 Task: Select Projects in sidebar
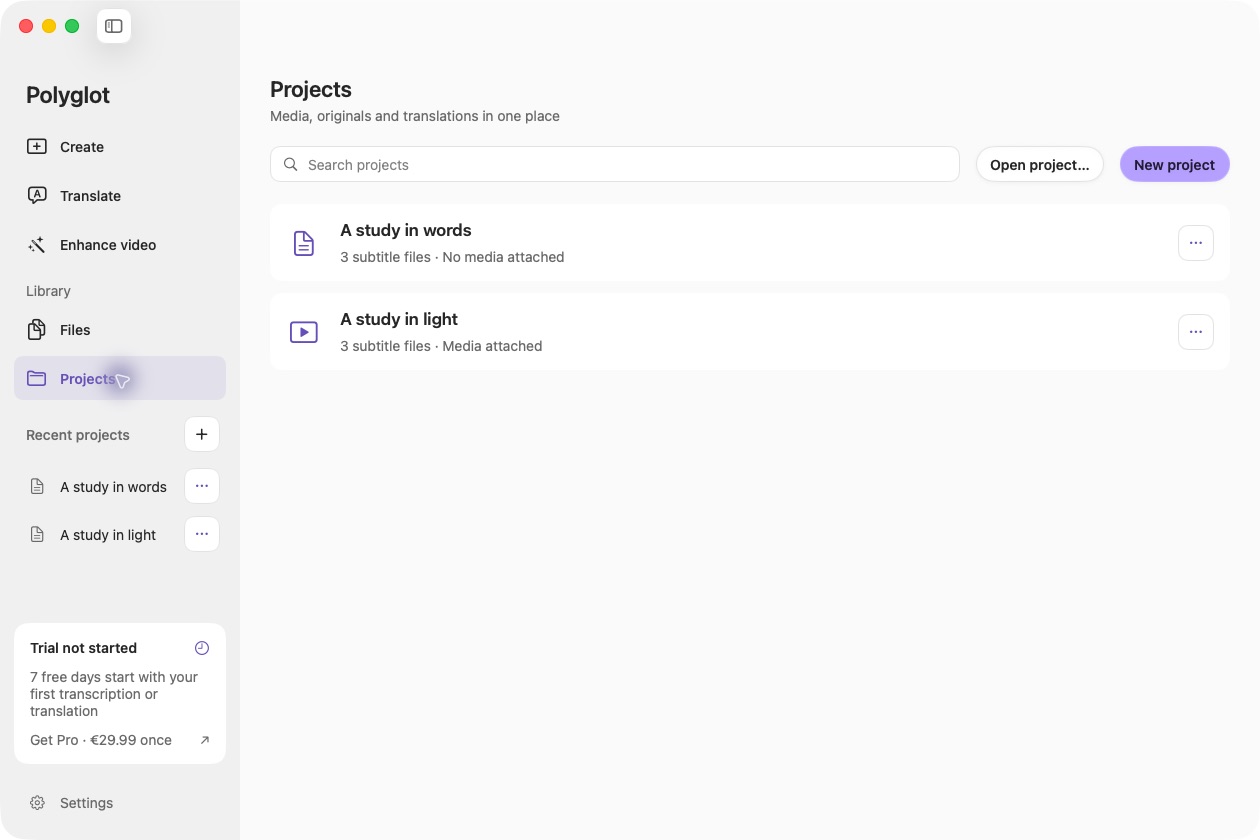click(x=120, y=378)
